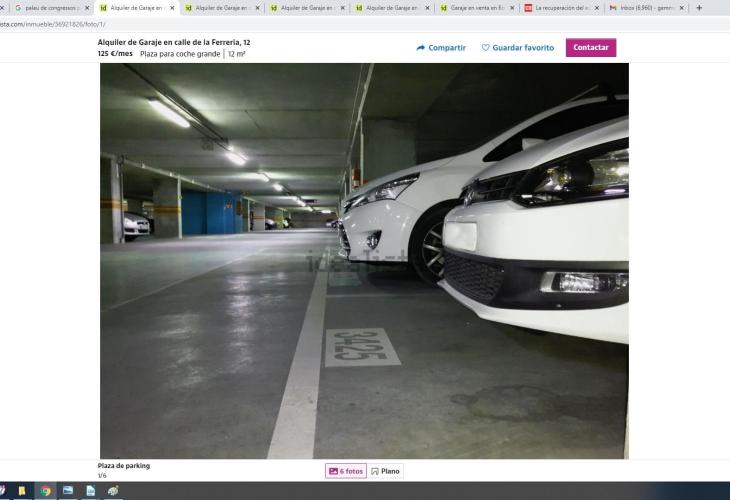This screenshot has width=730, height=500.
Task: Click the Contactar button
Action: [x=590, y=47]
